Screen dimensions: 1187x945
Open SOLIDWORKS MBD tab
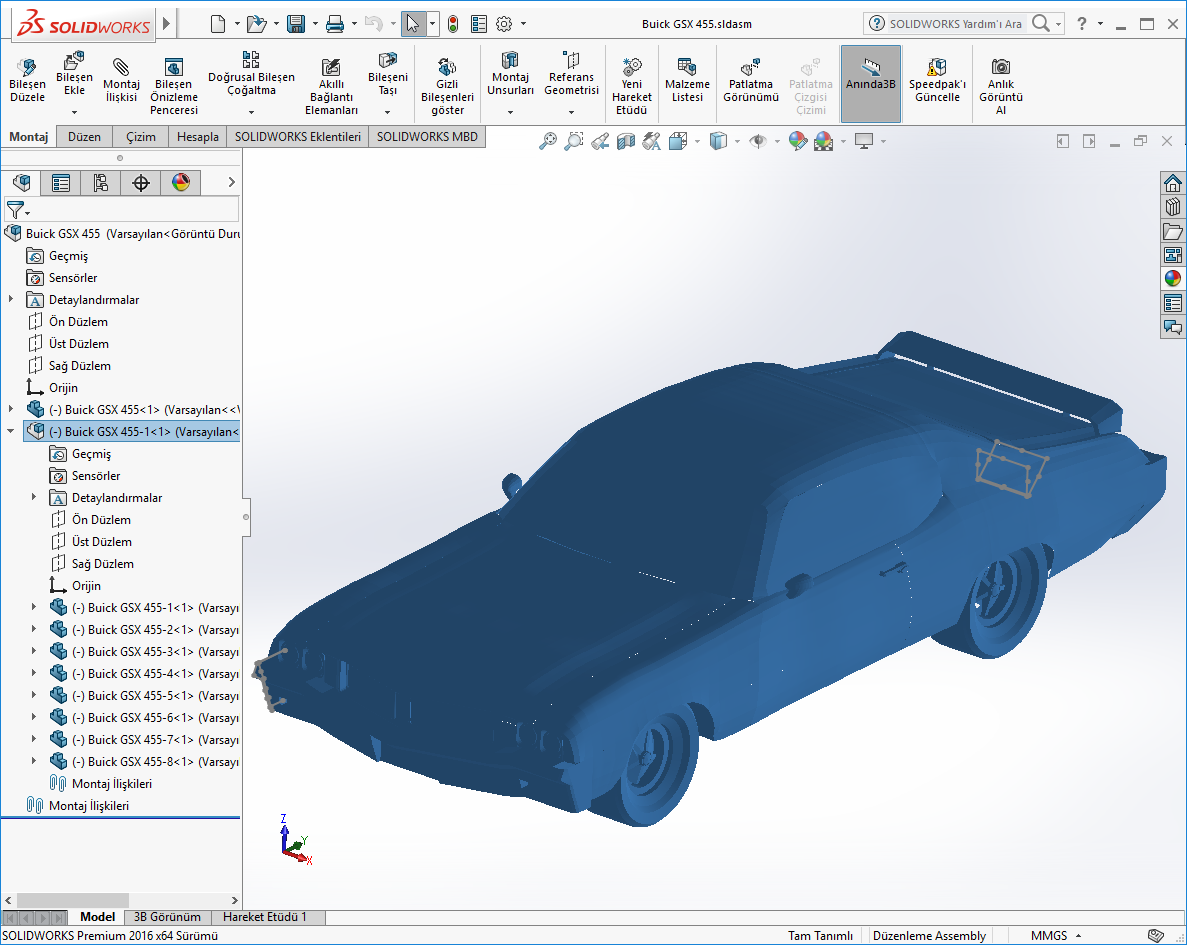point(427,137)
